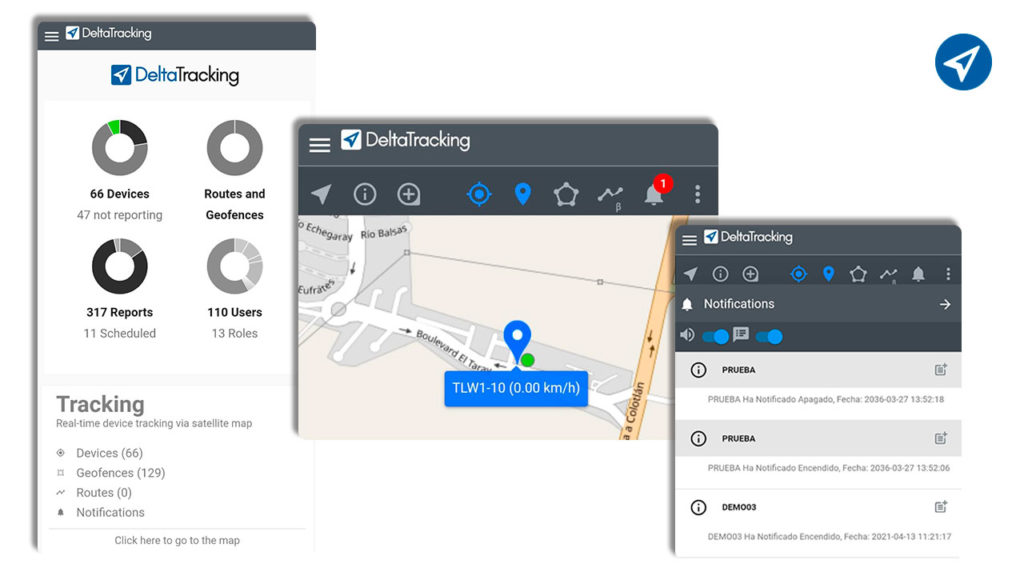1024x576 pixels.
Task: Open three-dot overflow menu in map window
Action: click(697, 194)
